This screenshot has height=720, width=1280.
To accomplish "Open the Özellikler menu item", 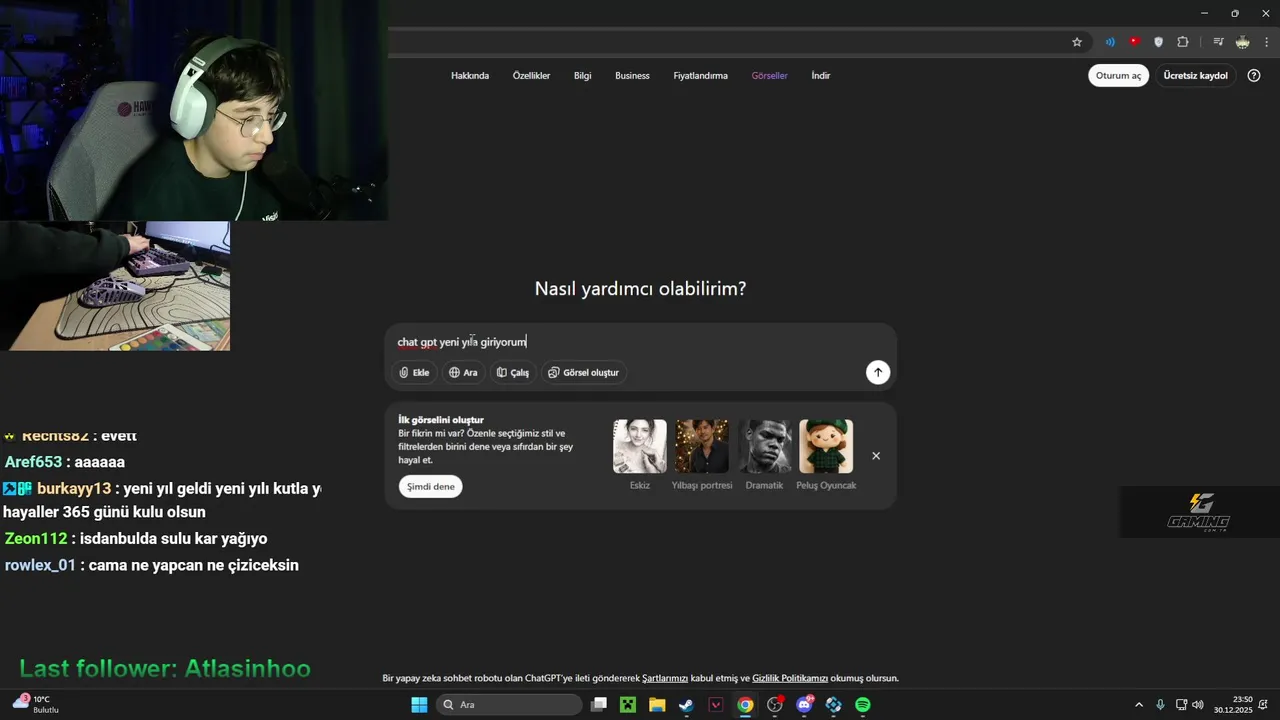I will [532, 76].
